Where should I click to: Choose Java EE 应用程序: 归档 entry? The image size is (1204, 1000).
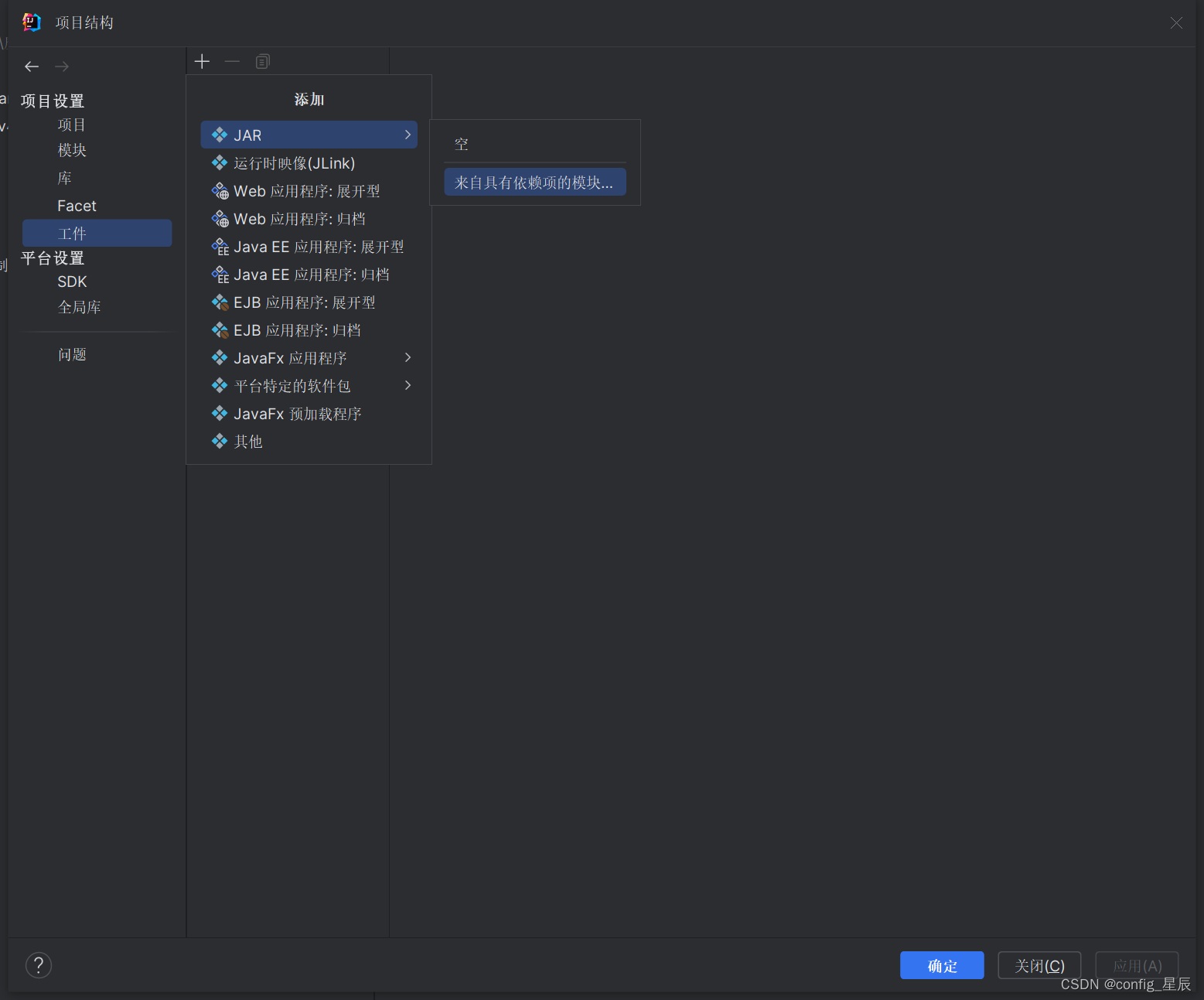point(309,275)
